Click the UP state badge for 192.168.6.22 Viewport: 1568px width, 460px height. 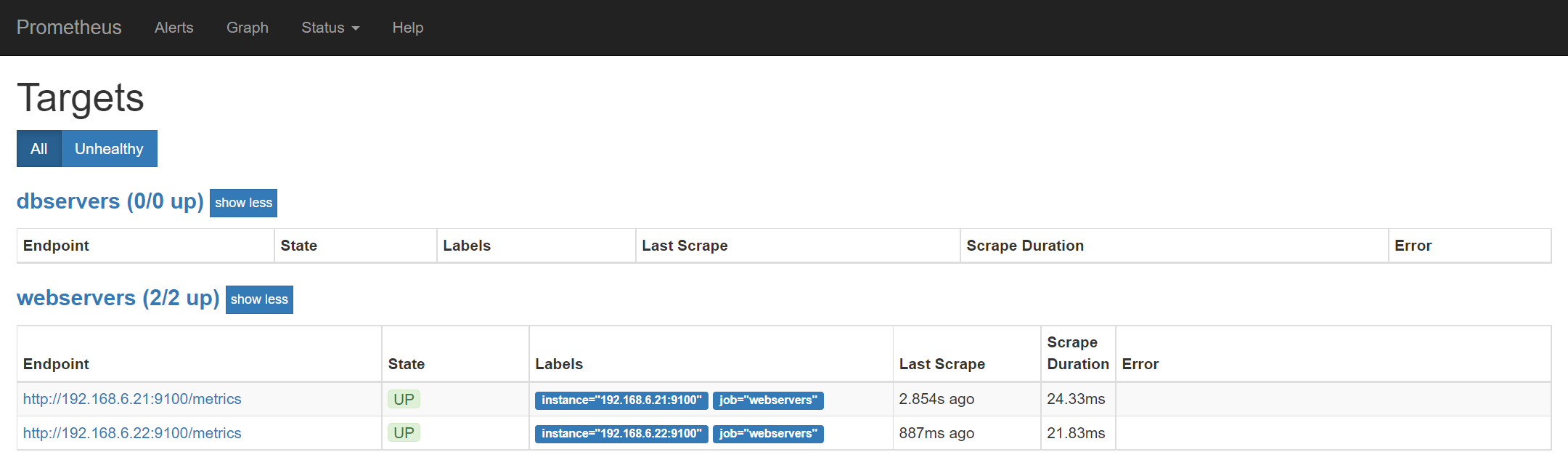pos(404,433)
